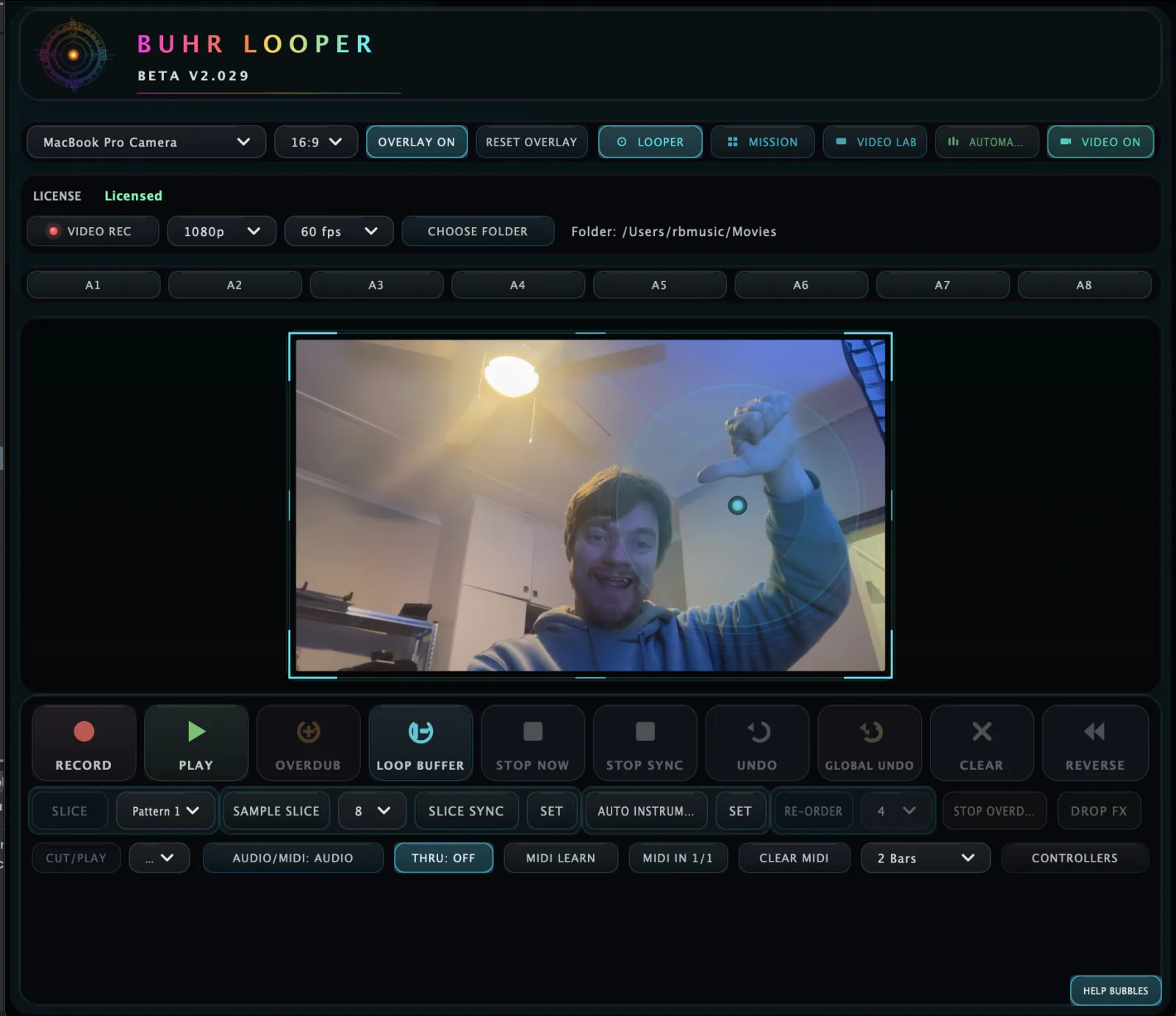1176x1016 pixels.
Task: Trigger the Loop Buffer icon
Action: [x=420, y=731]
